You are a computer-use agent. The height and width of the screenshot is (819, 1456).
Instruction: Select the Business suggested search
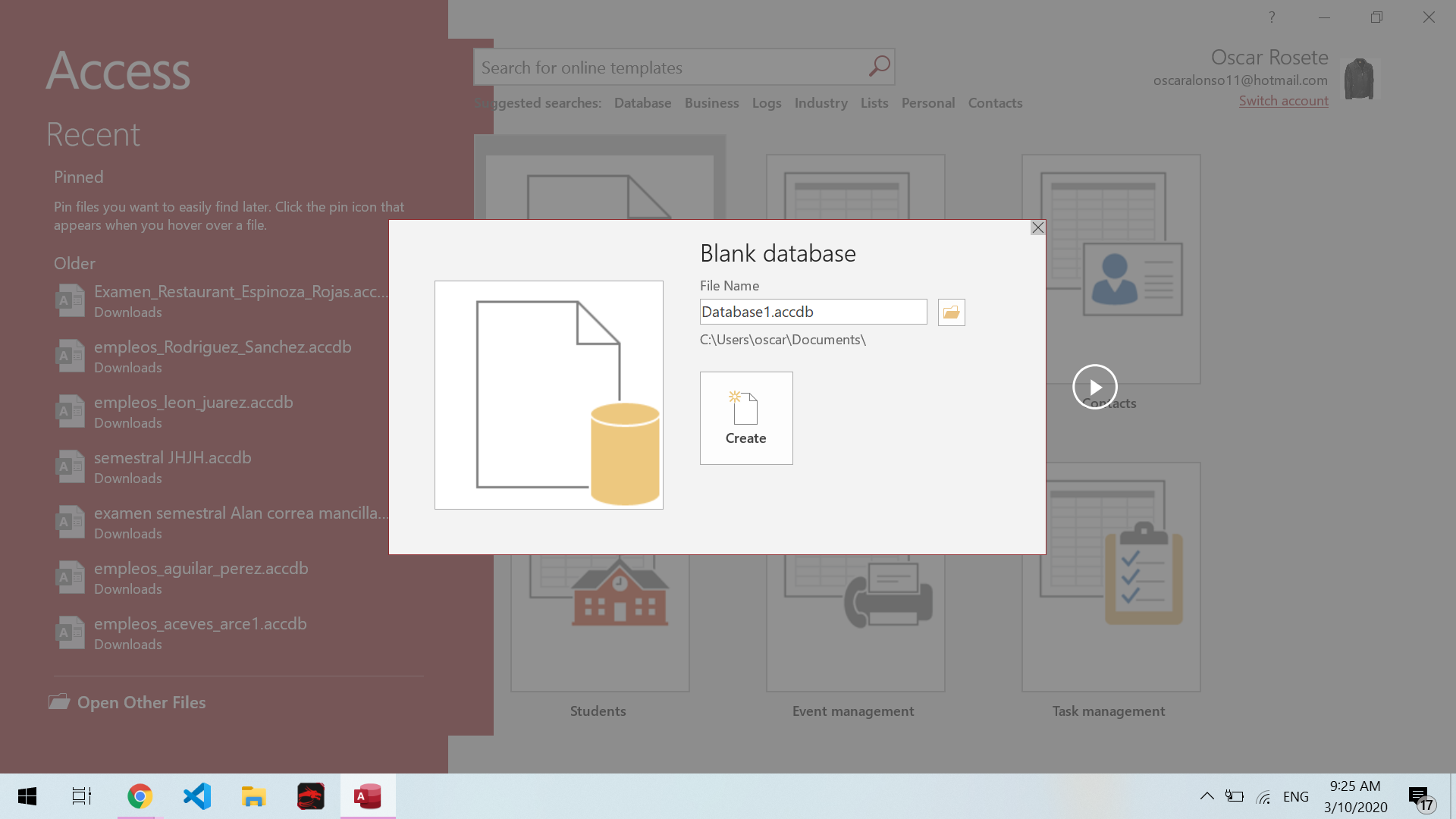tap(711, 103)
